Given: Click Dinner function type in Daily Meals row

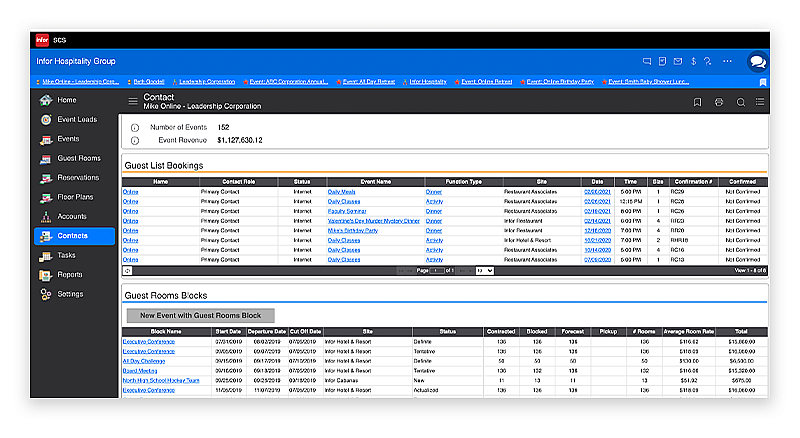Looking at the screenshot, I should (x=434, y=192).
